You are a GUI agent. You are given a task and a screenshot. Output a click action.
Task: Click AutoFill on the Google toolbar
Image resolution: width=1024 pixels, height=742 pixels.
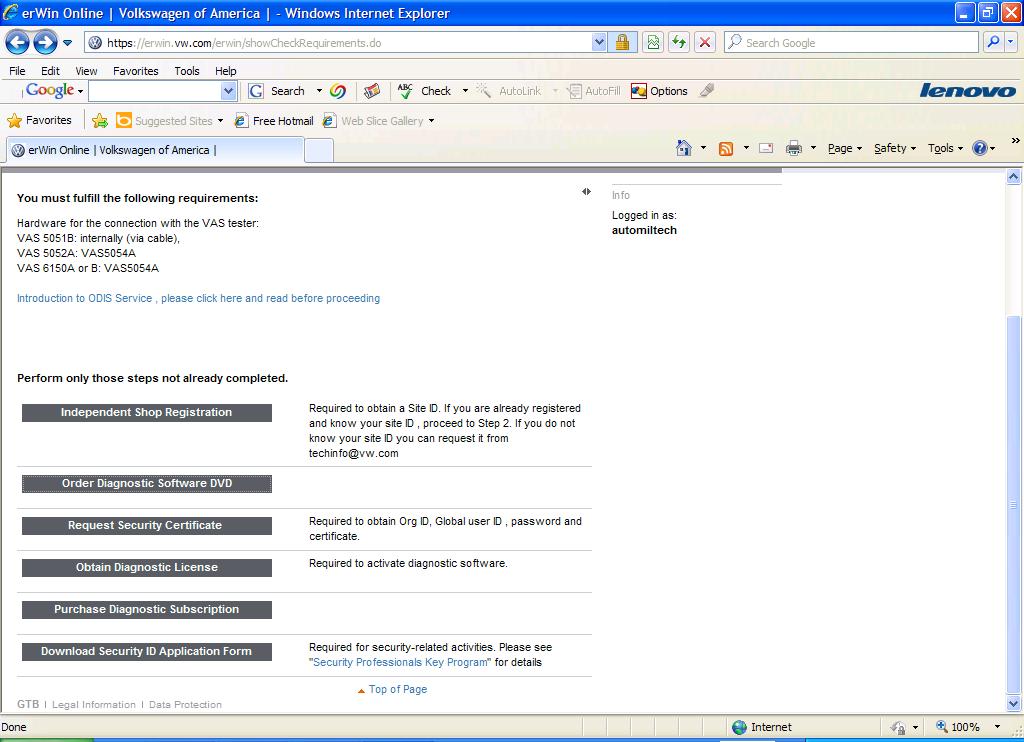tap(594, 91)
